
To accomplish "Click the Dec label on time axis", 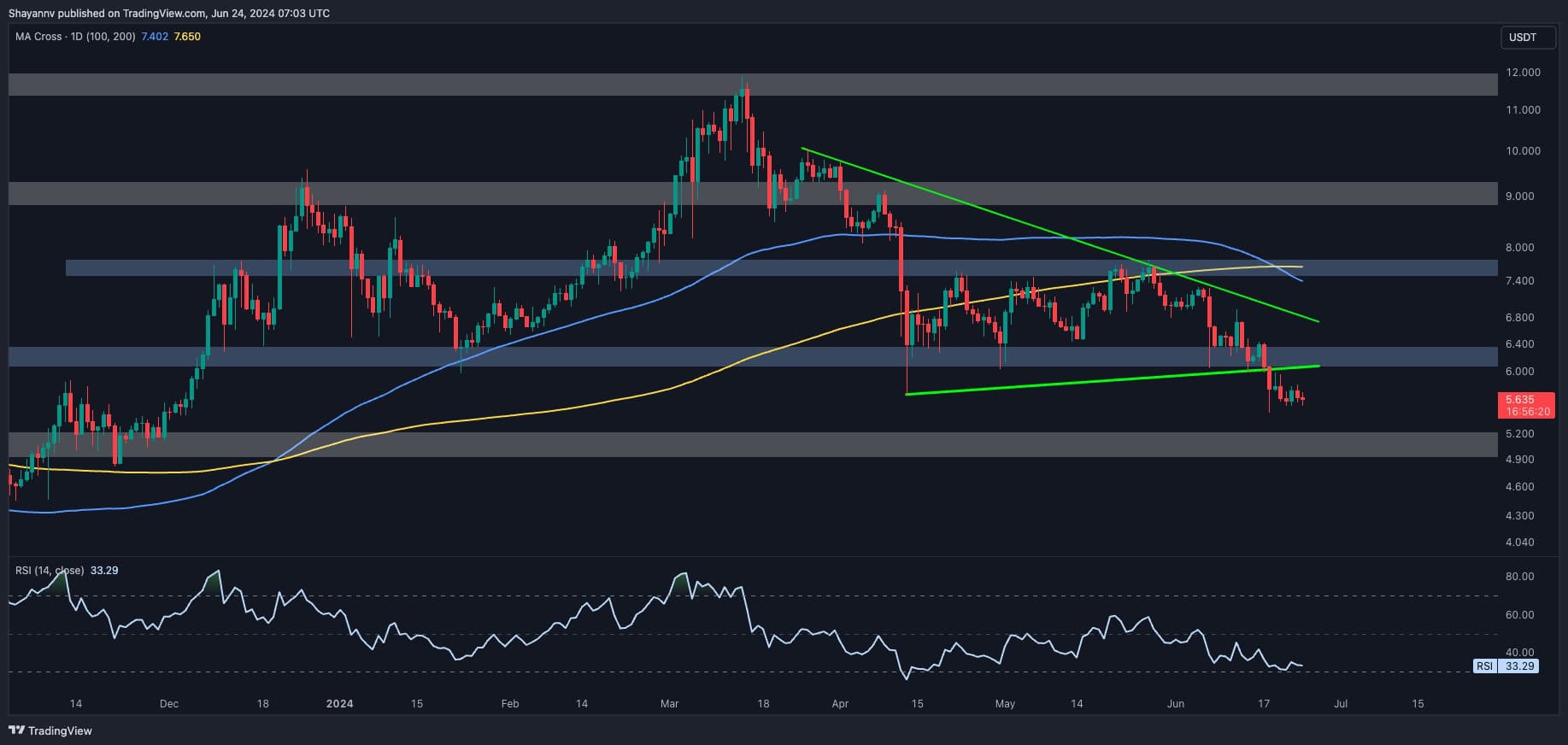I will pos(169,704).
